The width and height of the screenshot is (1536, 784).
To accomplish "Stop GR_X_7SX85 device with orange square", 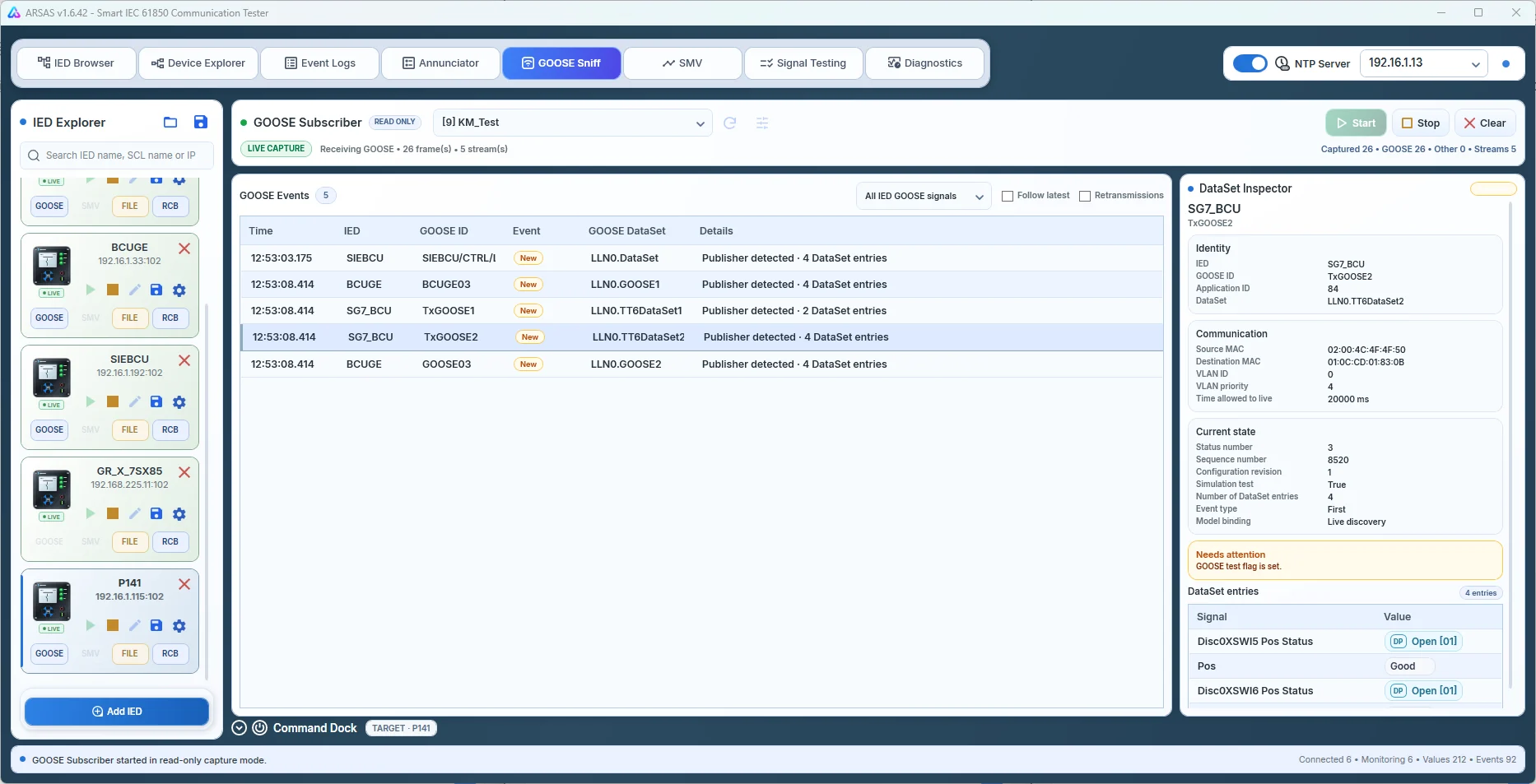I will 113,513.
